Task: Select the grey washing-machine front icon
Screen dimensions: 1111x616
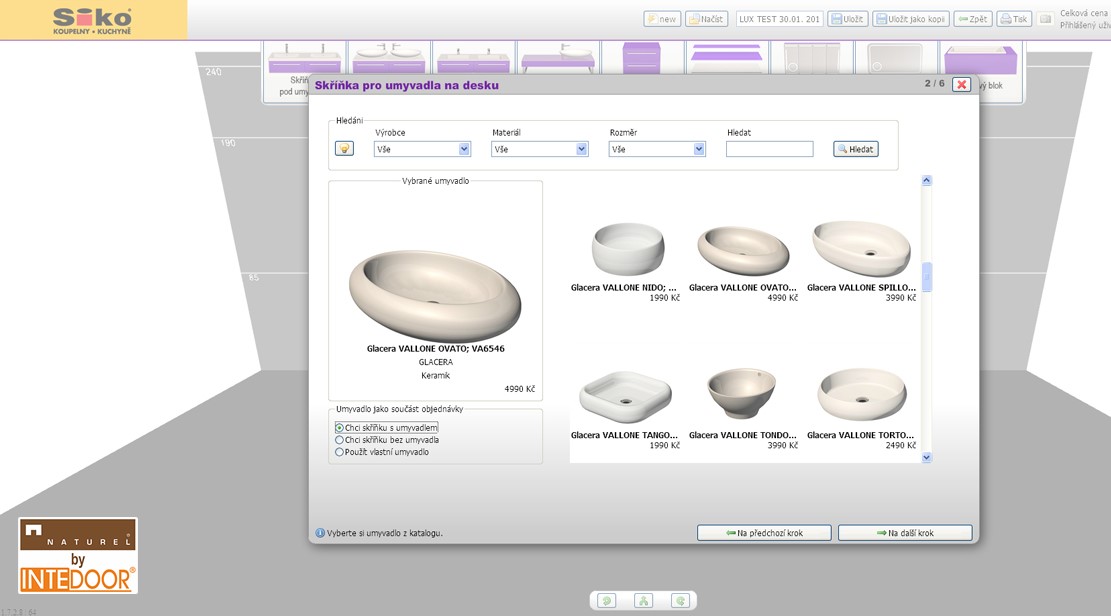Action: coord(896,58)
